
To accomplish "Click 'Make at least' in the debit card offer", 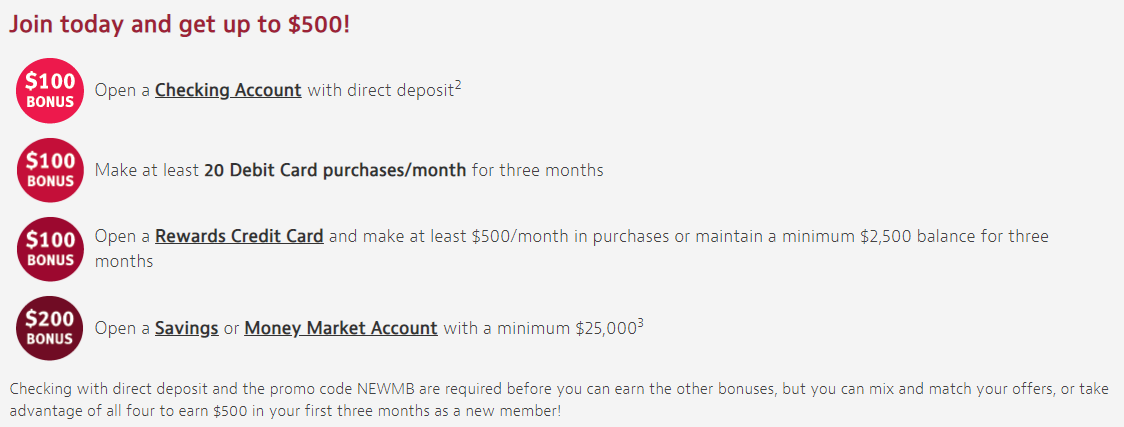I will coord(147,171).
